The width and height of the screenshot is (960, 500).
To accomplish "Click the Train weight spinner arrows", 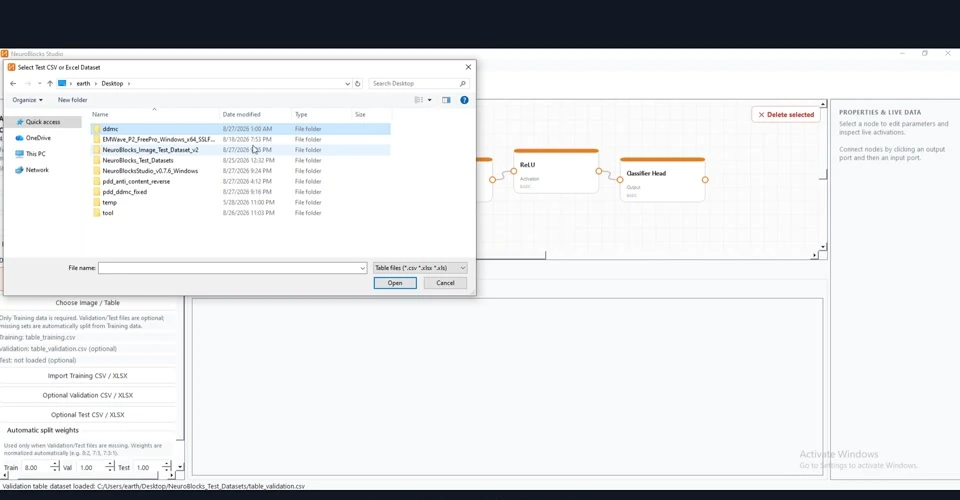I will 55,467.
